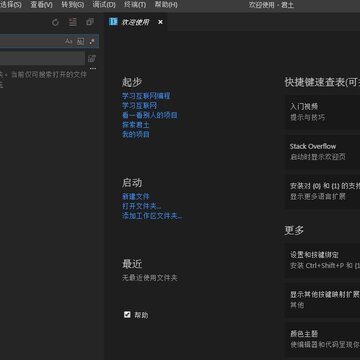The height and width of the screenshot is (360, 360).
Task: Open the 学习互联网编程 link
Action: (146, 96)
